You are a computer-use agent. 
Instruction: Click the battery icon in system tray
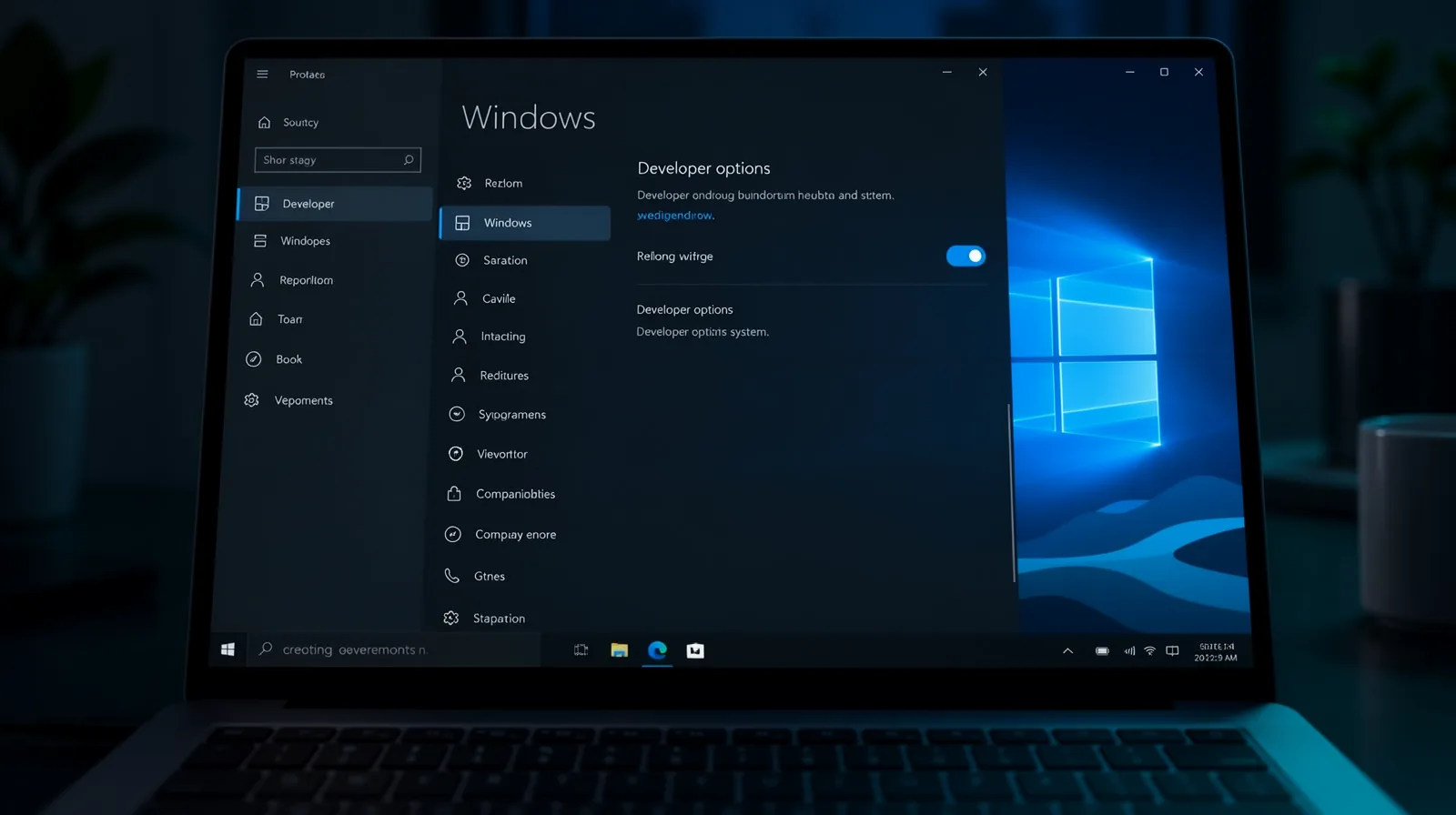[x=1102, y=651]
